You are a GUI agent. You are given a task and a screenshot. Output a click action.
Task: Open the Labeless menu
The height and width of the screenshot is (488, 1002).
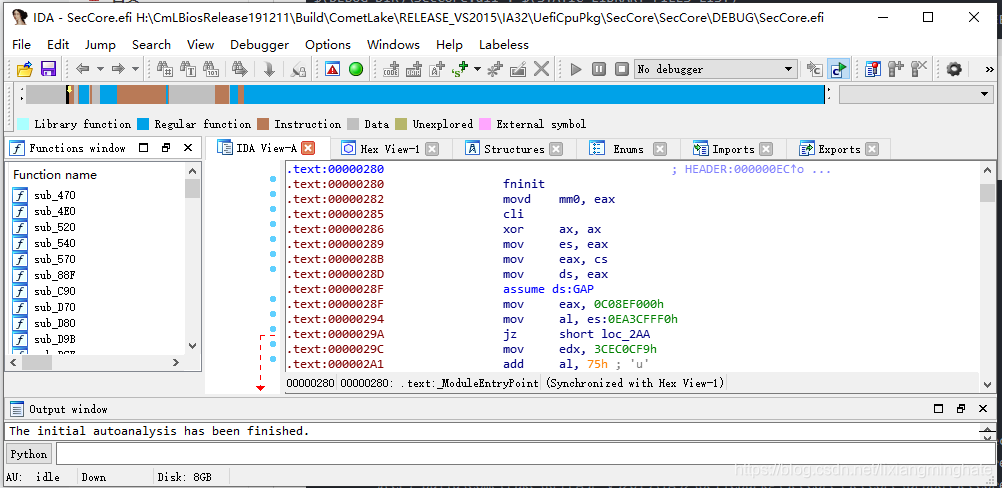point(504,45)
